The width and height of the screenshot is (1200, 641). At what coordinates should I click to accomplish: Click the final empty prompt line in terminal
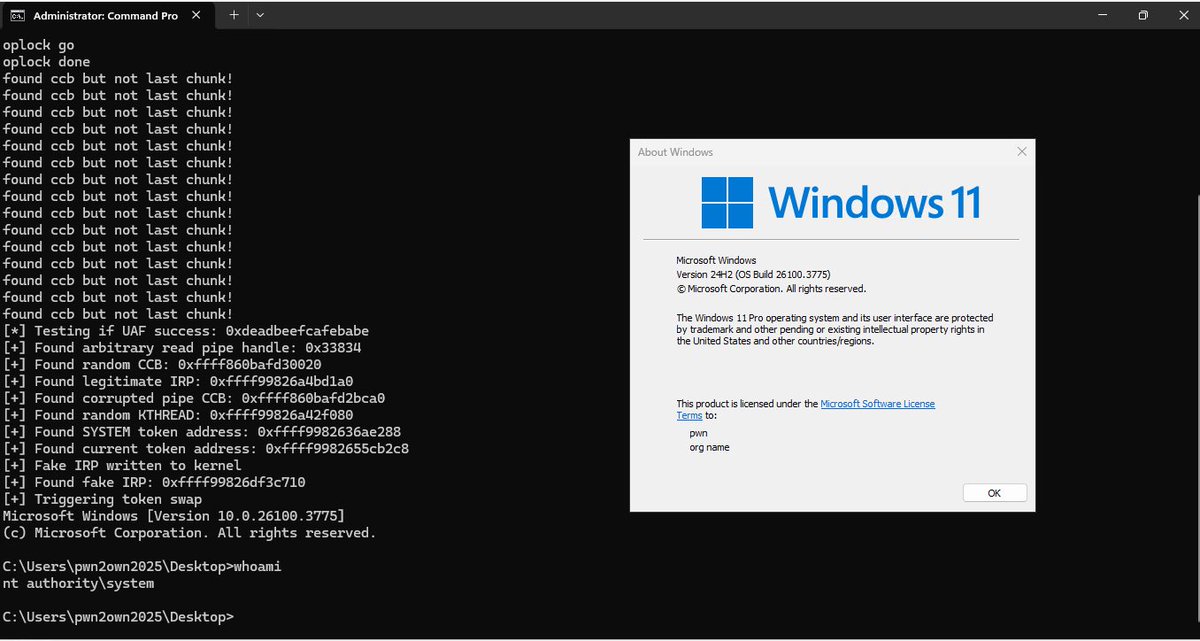pos(118,617)
